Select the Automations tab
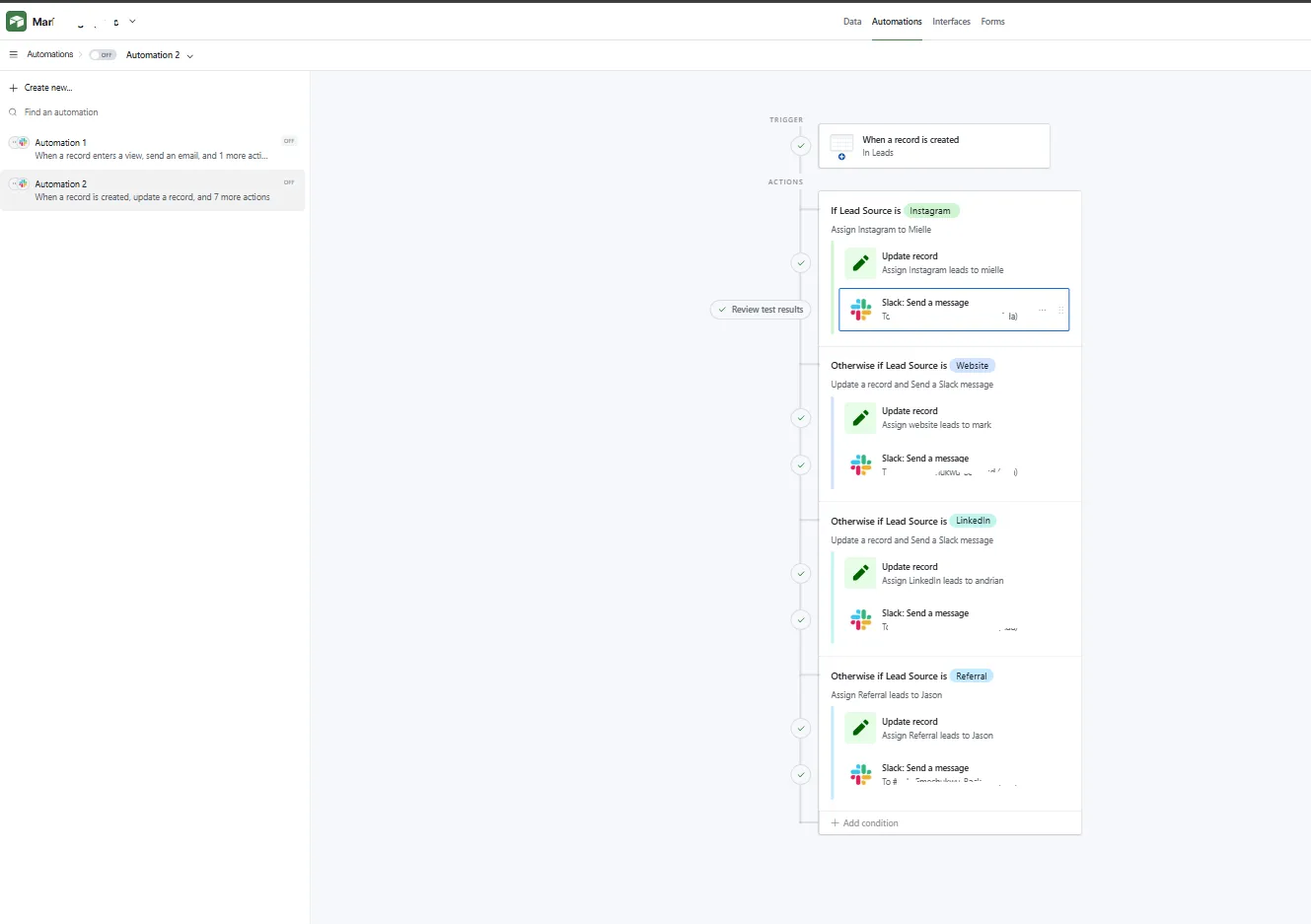Screen dimensions: 1311x924 coord(897,22)
